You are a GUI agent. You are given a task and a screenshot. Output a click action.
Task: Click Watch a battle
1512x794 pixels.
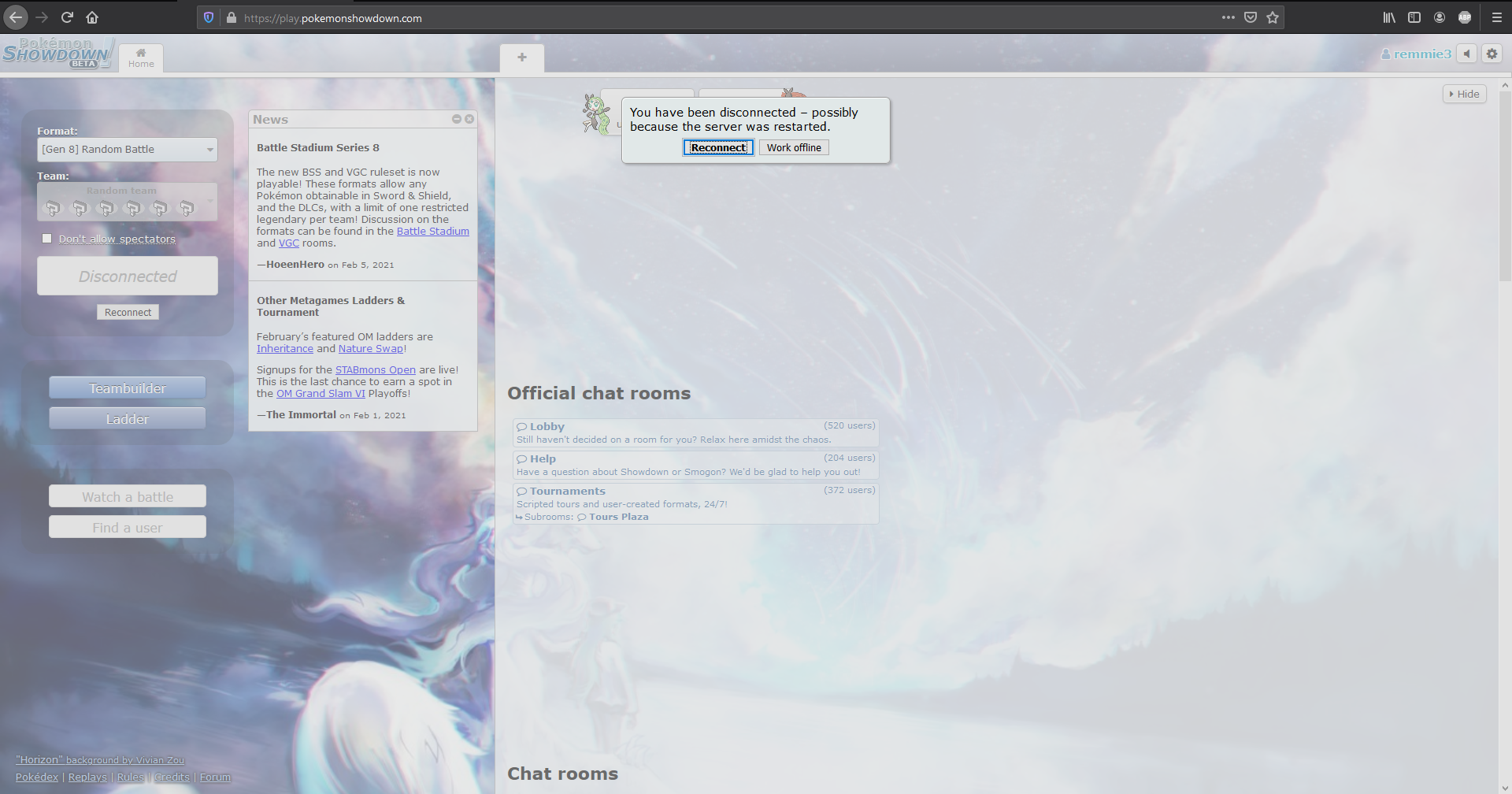pos(128,497)
